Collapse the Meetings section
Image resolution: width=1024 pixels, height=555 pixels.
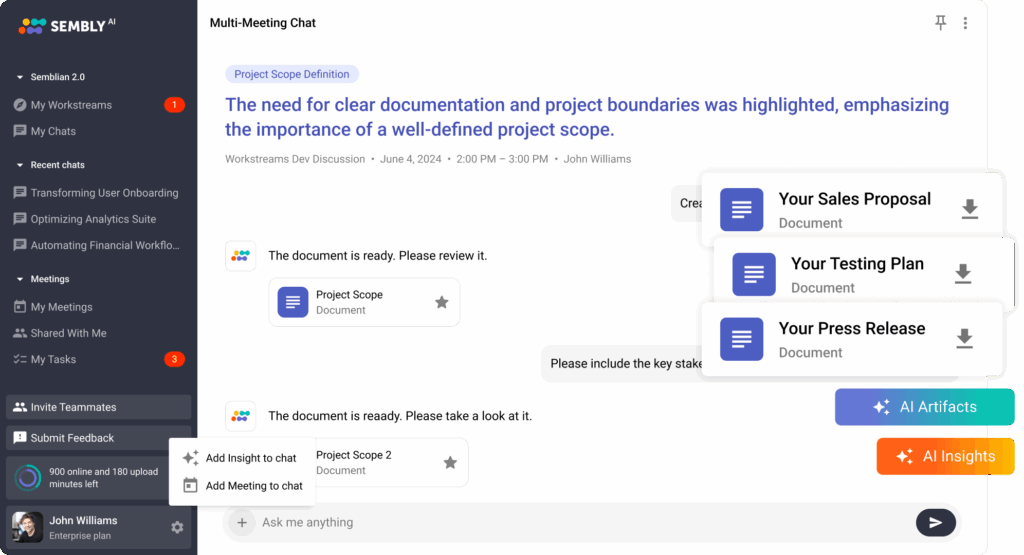point(20,279)
